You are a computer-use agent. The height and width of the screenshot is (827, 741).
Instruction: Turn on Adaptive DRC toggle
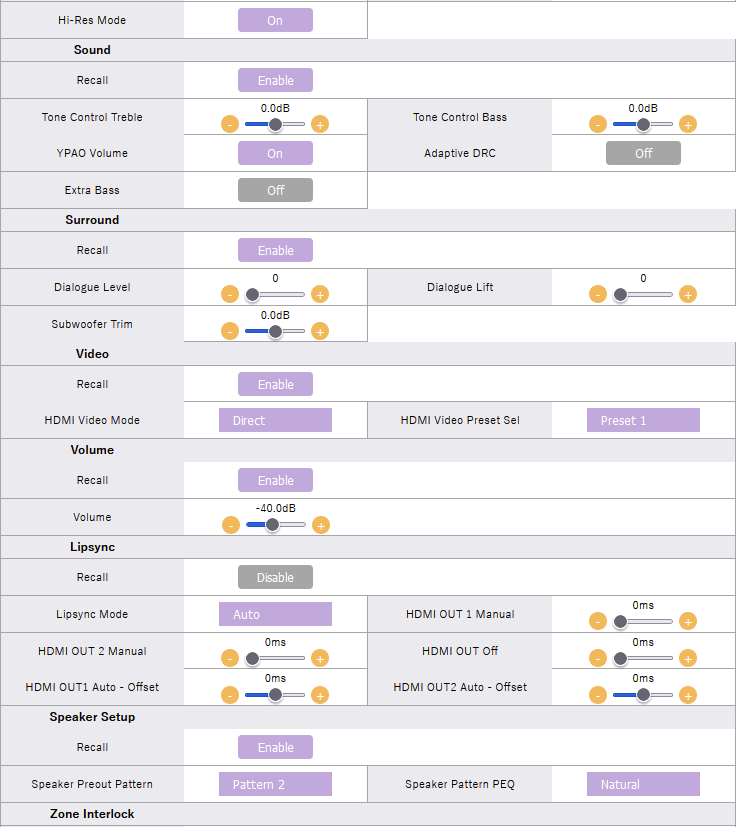pyautogui.click(x=643, y=153)
